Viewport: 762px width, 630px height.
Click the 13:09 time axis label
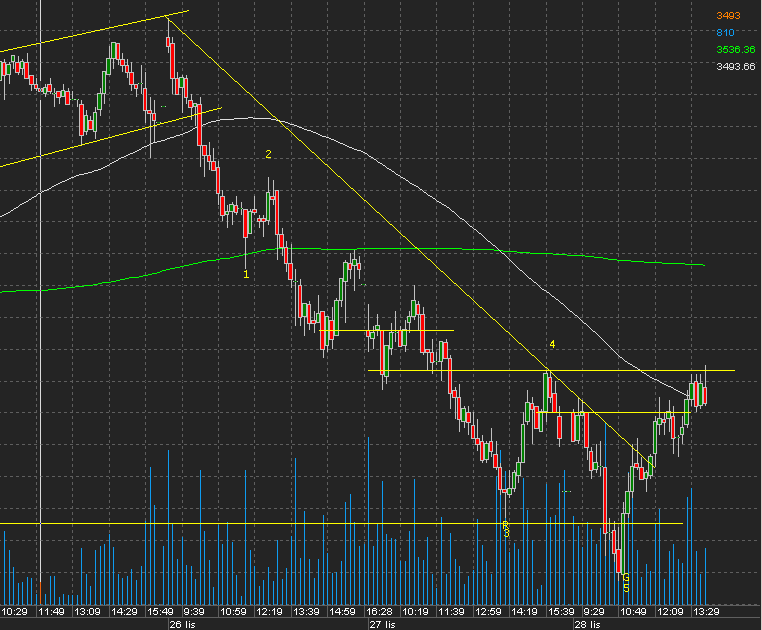(x=87, y=610)
